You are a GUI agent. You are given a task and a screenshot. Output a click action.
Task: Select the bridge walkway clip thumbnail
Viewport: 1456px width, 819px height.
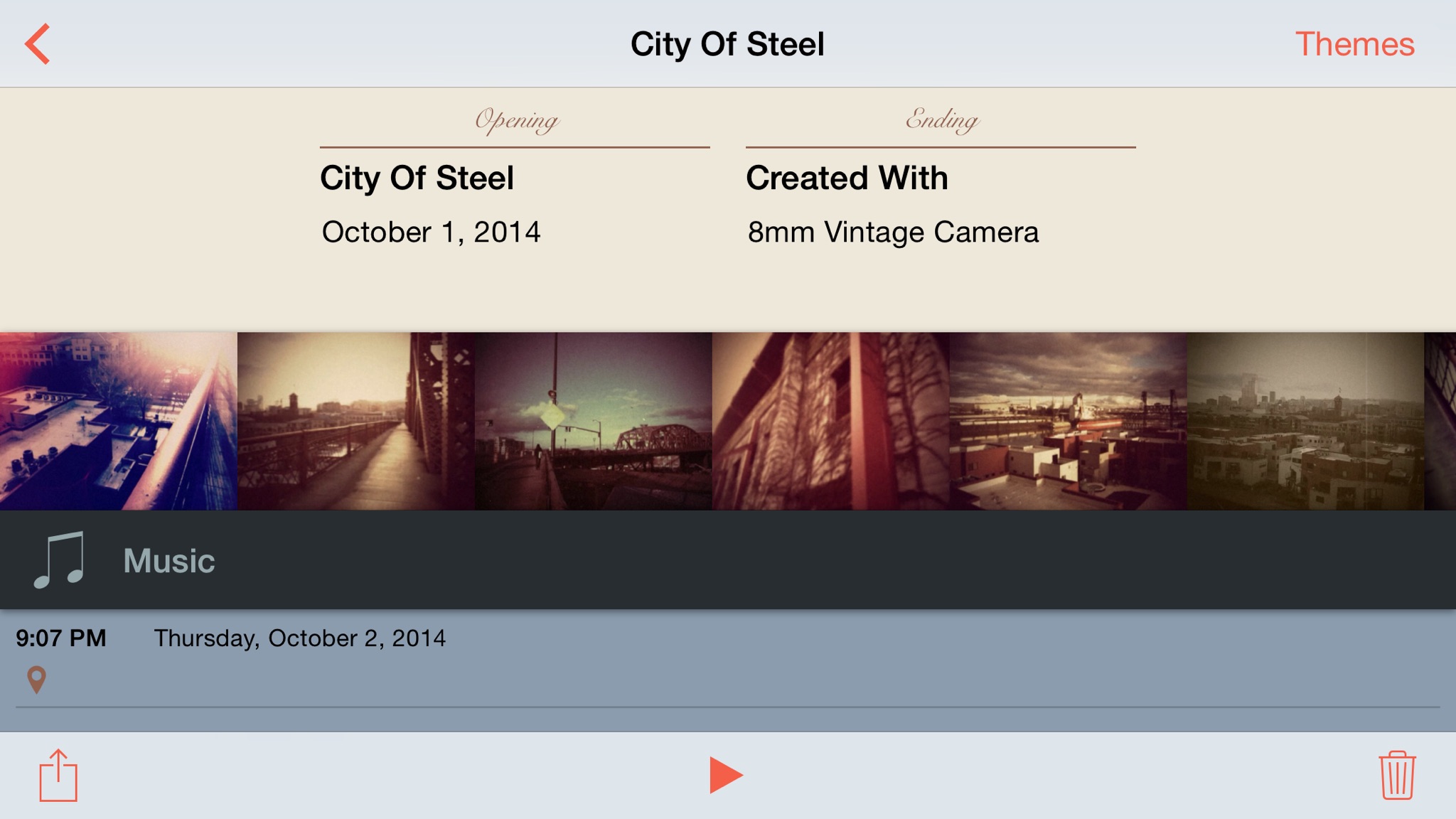pyautogui.click(x=355, y=421)
